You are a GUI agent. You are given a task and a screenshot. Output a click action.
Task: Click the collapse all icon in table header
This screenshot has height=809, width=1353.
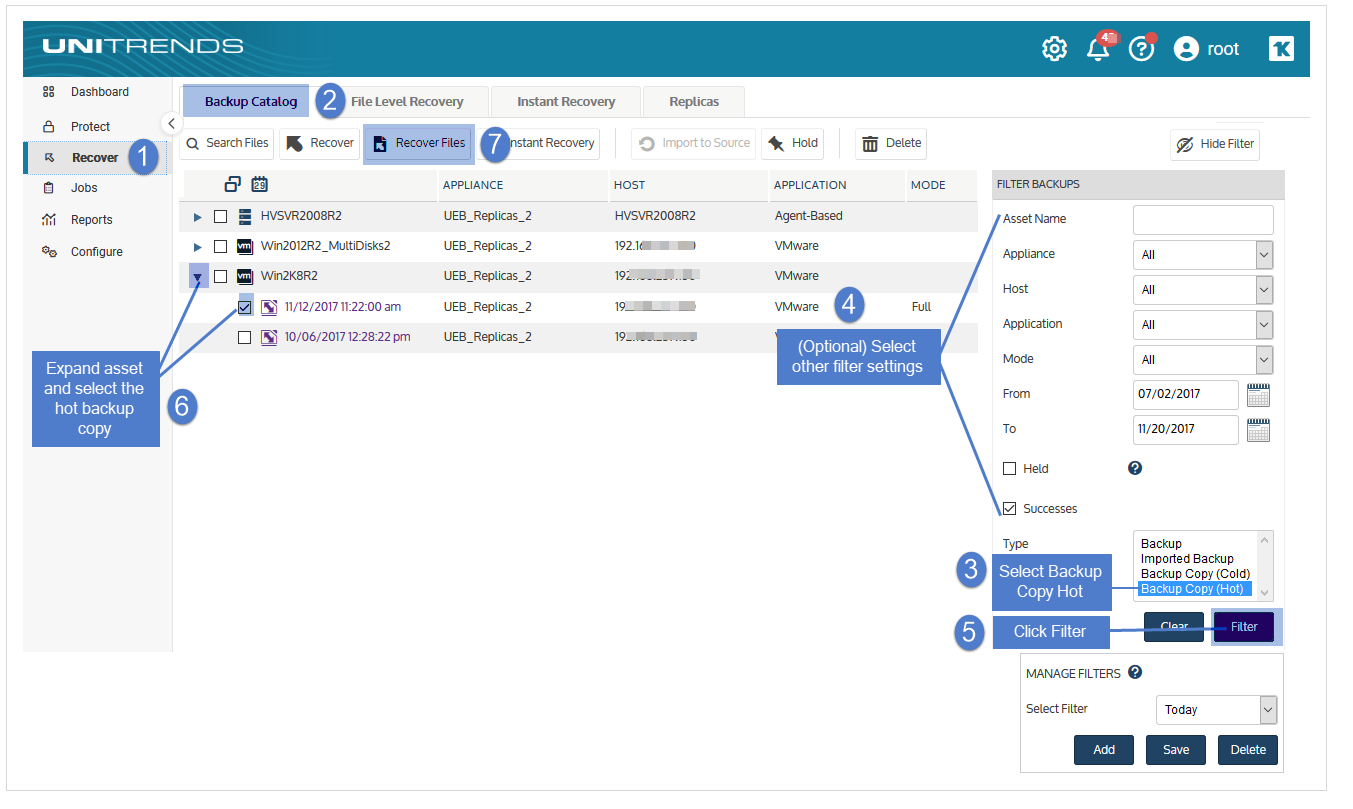point(233,184)
